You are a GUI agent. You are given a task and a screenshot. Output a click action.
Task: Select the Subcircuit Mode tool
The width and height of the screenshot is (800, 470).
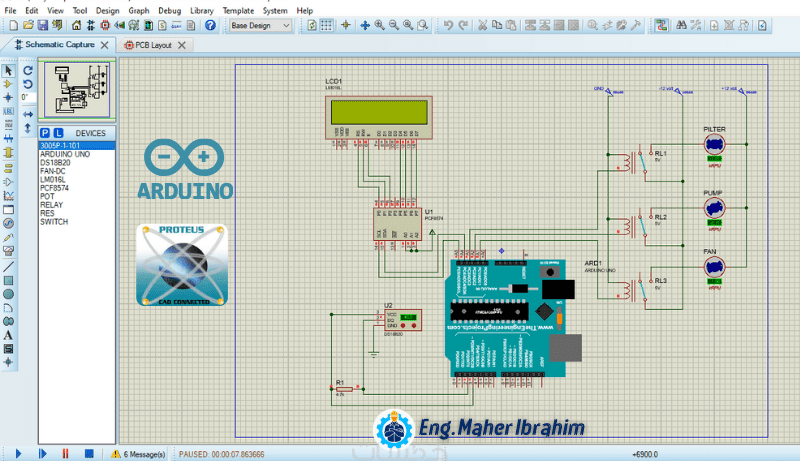(8, 152)
